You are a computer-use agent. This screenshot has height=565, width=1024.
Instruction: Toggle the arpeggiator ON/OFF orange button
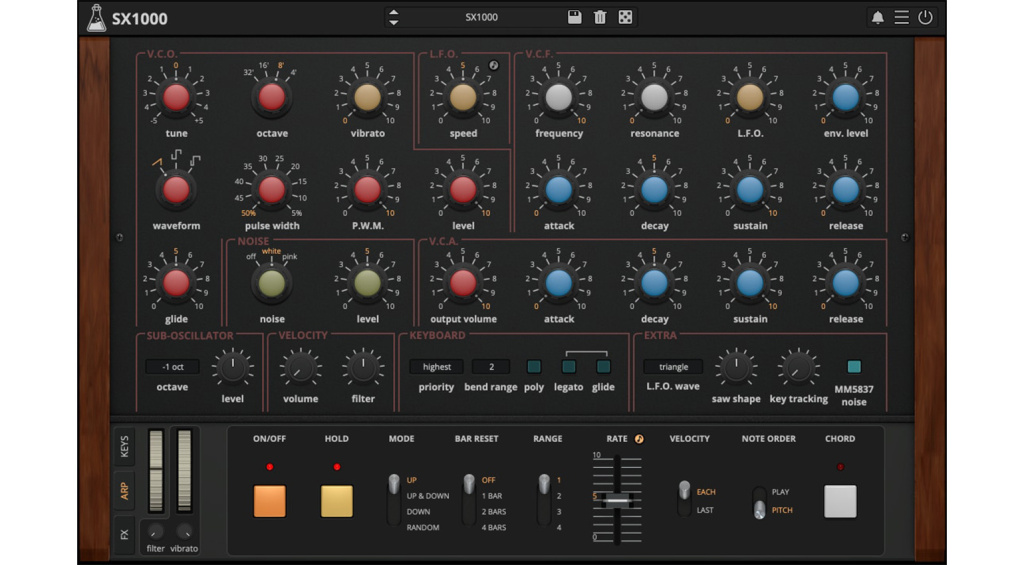pos(270,501)
